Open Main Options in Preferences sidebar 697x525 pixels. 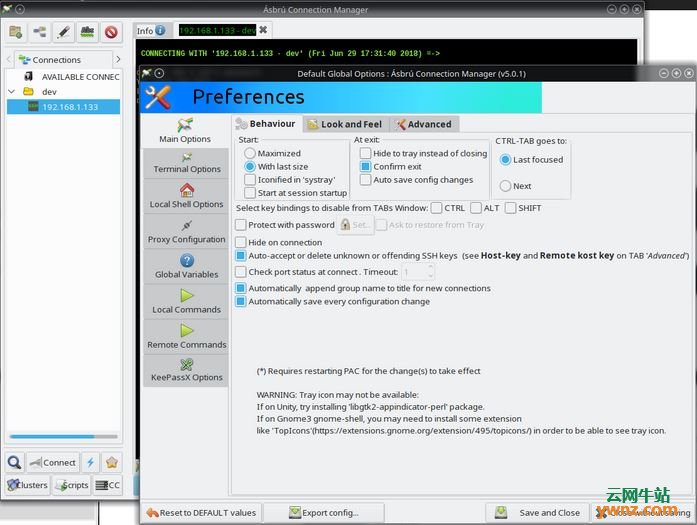(185, 131)
